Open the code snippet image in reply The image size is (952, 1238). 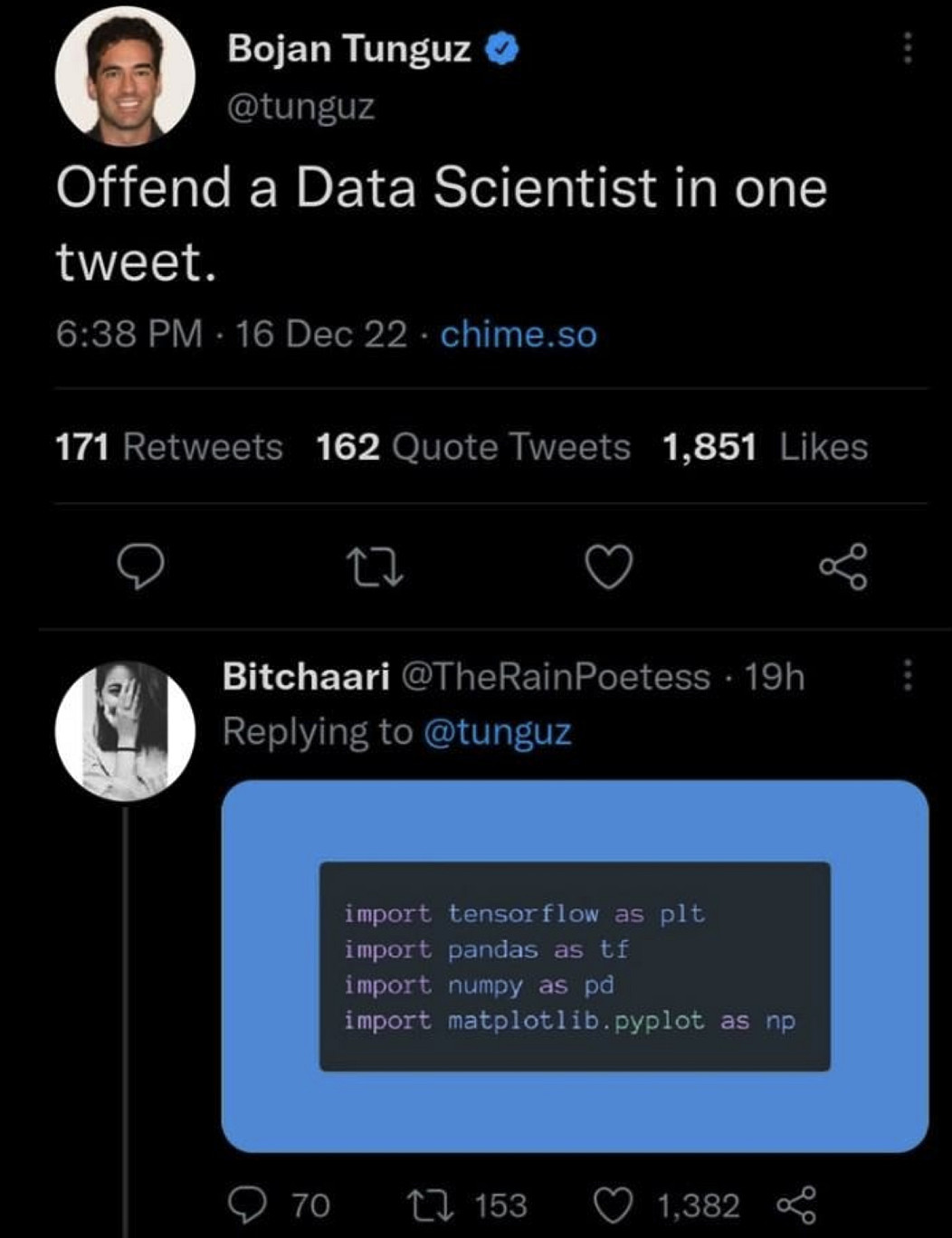tap(575, 966)
